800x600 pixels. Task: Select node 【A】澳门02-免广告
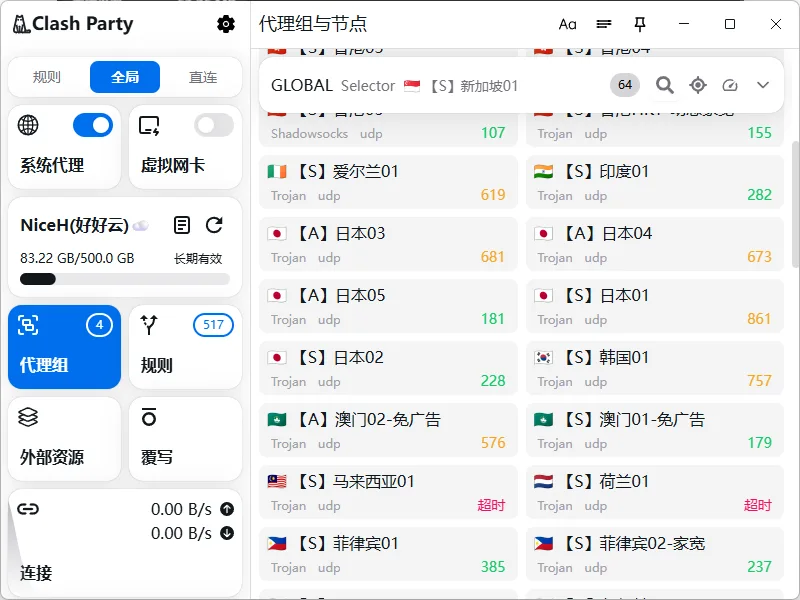click(388, 430)
